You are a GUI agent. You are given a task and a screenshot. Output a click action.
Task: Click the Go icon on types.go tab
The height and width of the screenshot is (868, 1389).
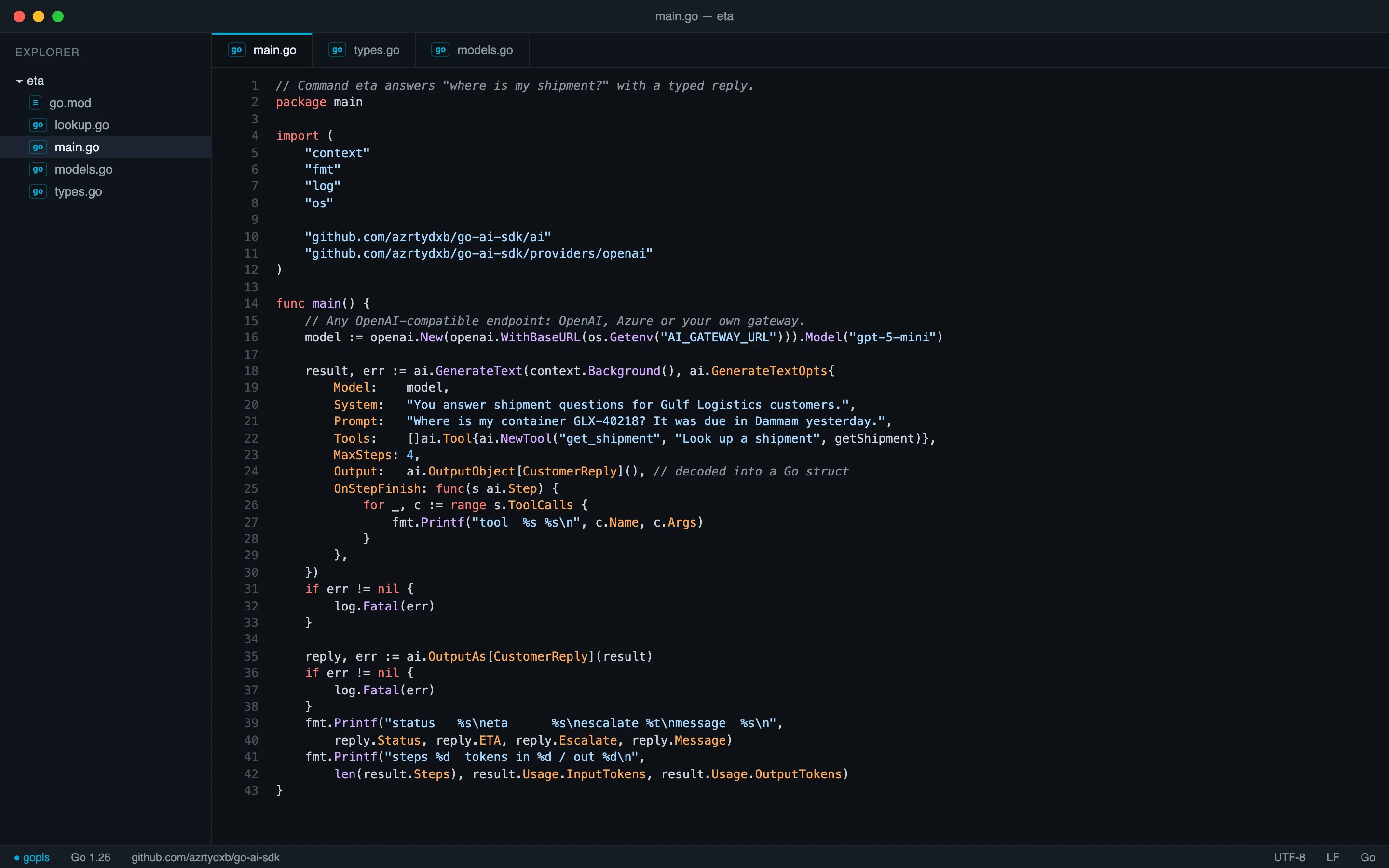click(x=337, y=50)
